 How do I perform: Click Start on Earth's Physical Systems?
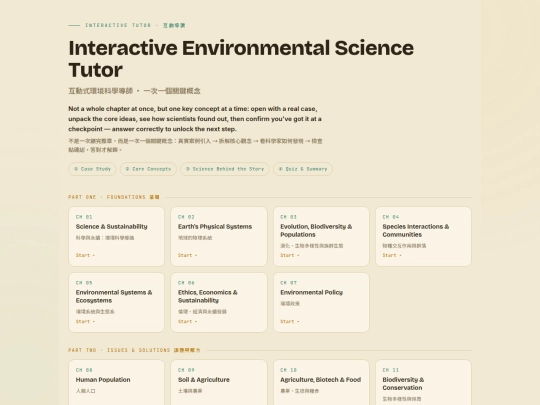187,255
